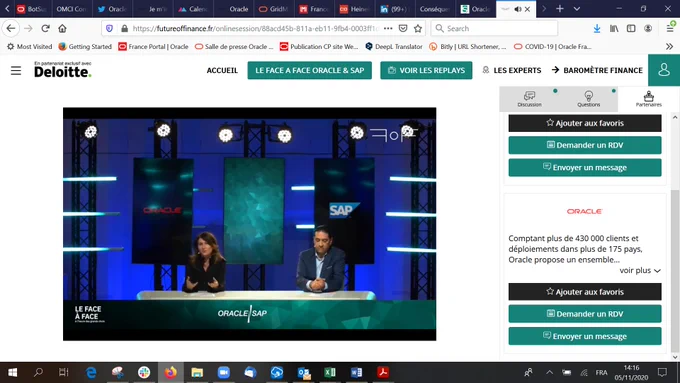Open Baromètre Finance link
This screenshot has width=680, height=383.
coord(597,70)
